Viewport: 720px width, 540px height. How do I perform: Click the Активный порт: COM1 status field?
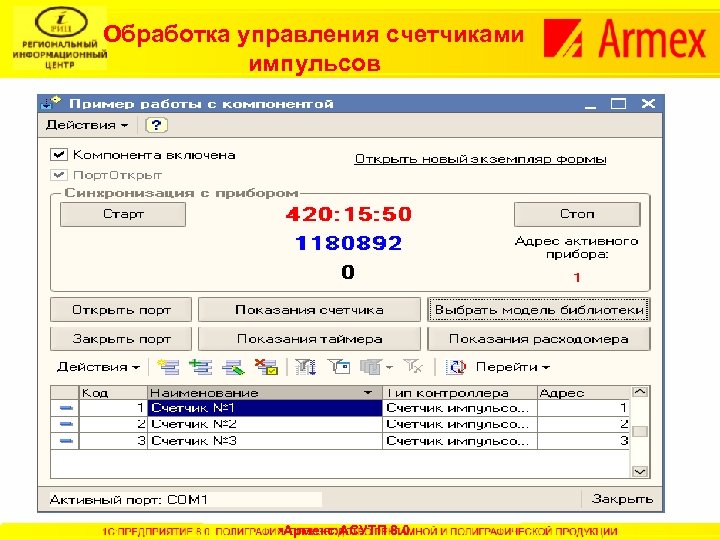point(186,500)
